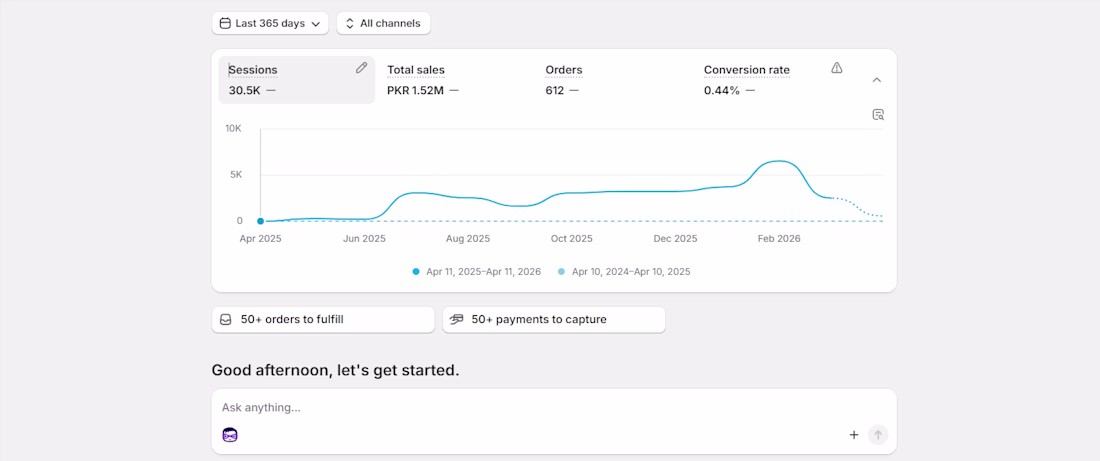Image resolution: width=1100 pixels, height=461 pixels.
Task: Click the plus icon in Ask anything box
Action: pyautogui.click(x=854, y=435)
